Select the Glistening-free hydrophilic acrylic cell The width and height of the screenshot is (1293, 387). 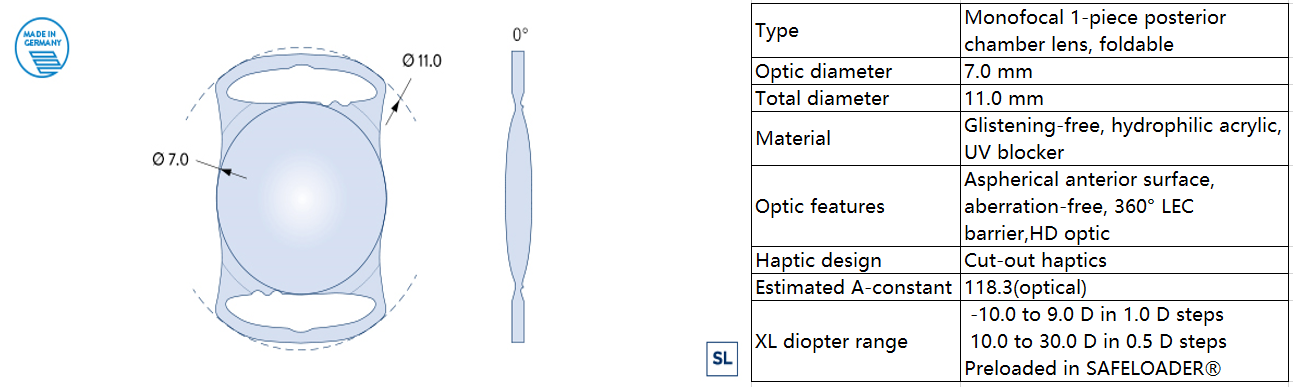[x=1119, y=139]
